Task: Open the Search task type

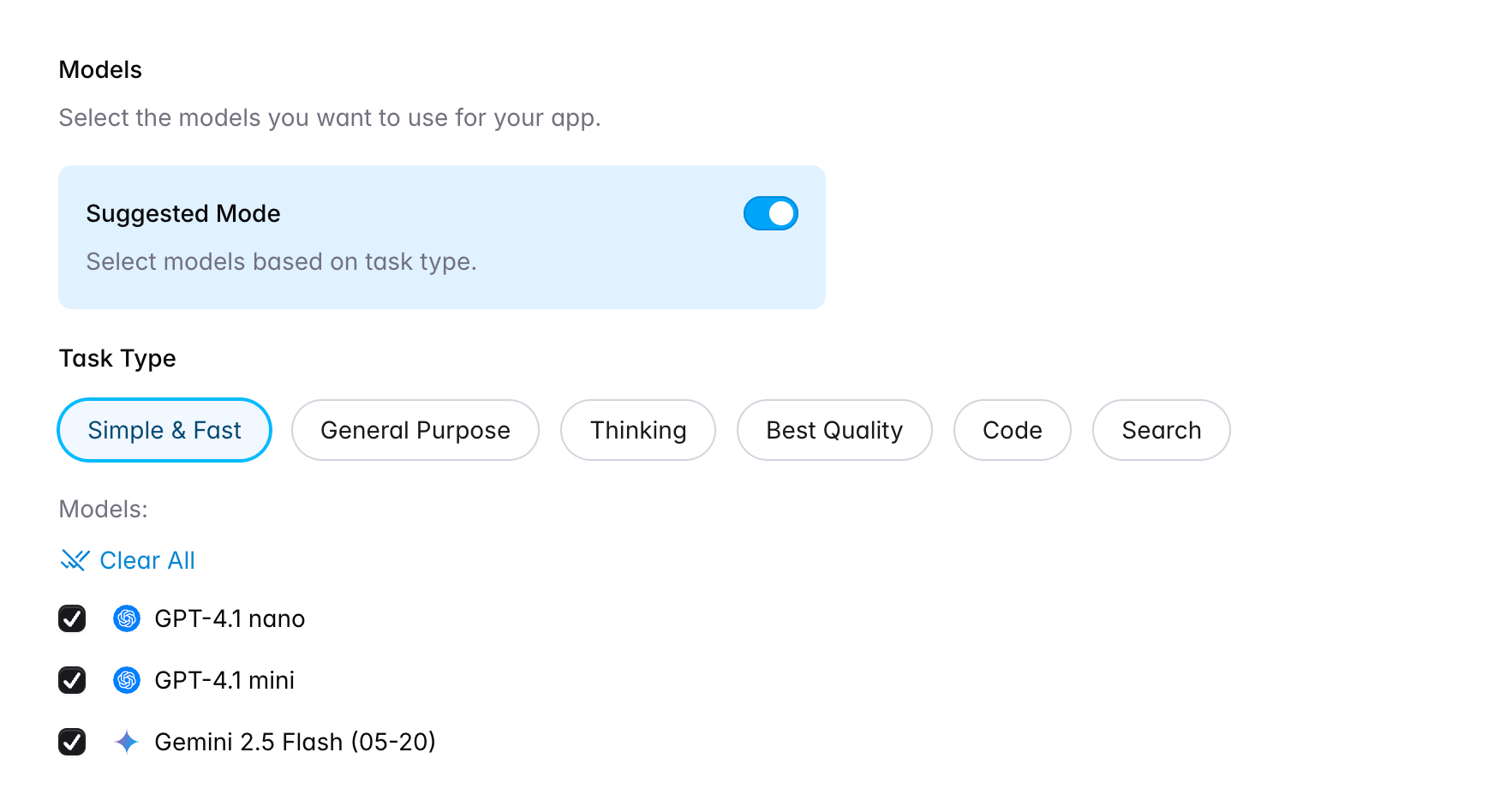Action: pyautogui.click(x=1162, y=430)
